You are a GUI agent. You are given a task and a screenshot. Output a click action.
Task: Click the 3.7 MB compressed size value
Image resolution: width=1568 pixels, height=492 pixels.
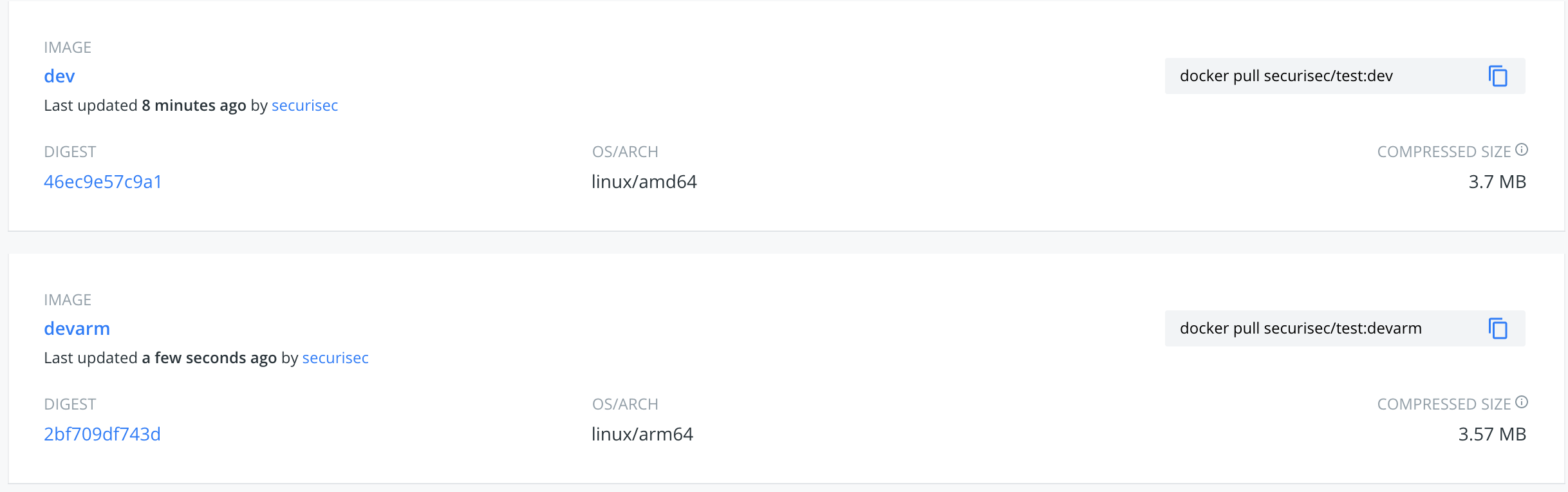[1497, 182]
